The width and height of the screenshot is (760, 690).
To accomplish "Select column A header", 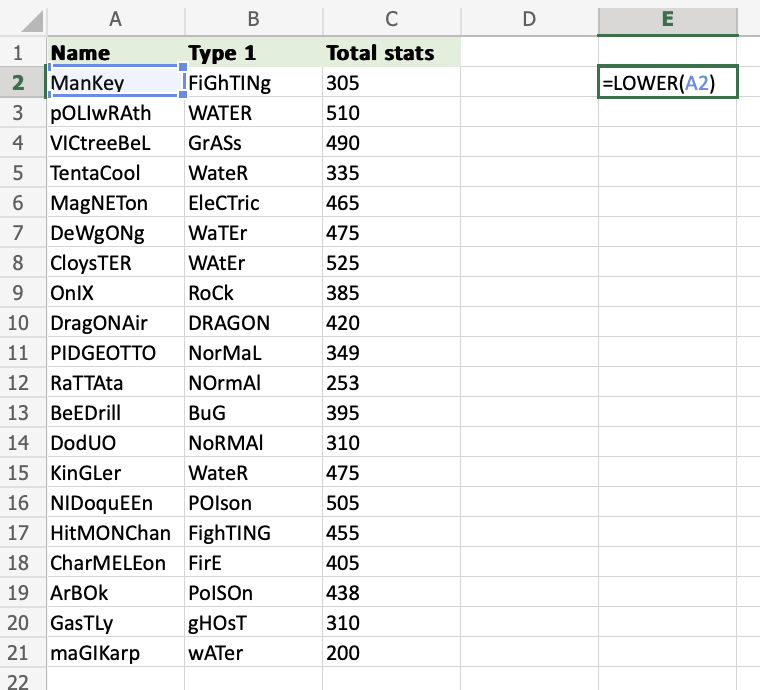I will click(115, 18).
